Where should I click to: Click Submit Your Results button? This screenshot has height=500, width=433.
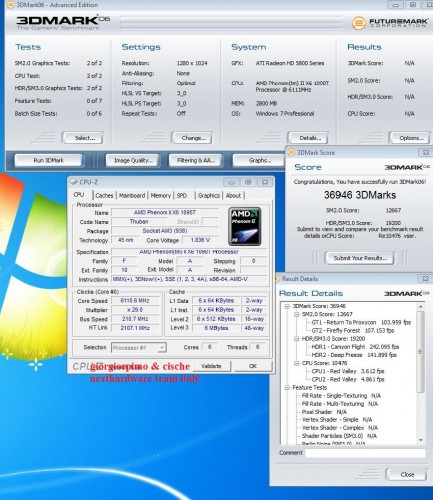360,258
